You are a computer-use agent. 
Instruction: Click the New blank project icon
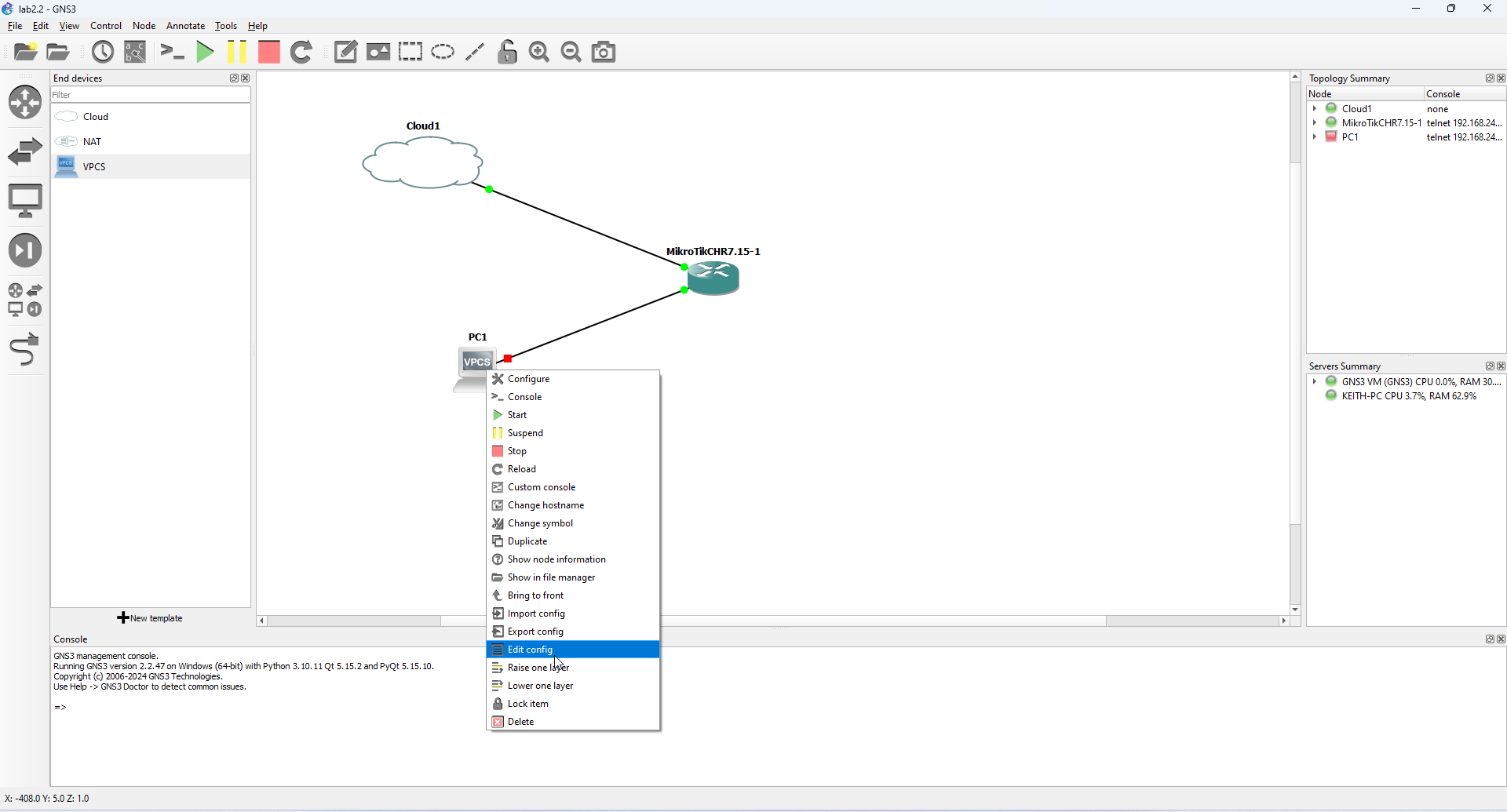tap(26, 52)
